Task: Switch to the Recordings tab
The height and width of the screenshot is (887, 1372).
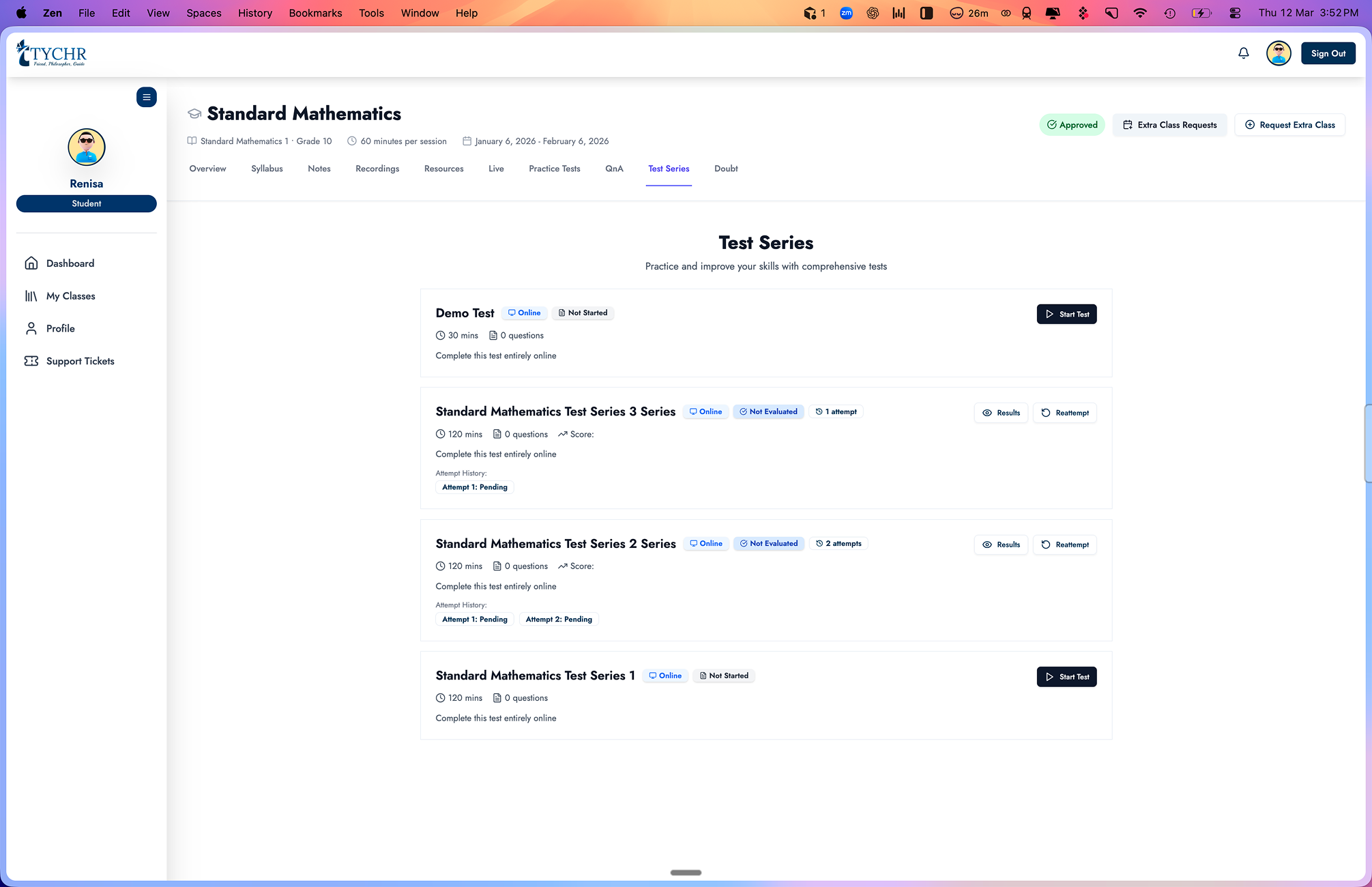Action: coord(377,169)
